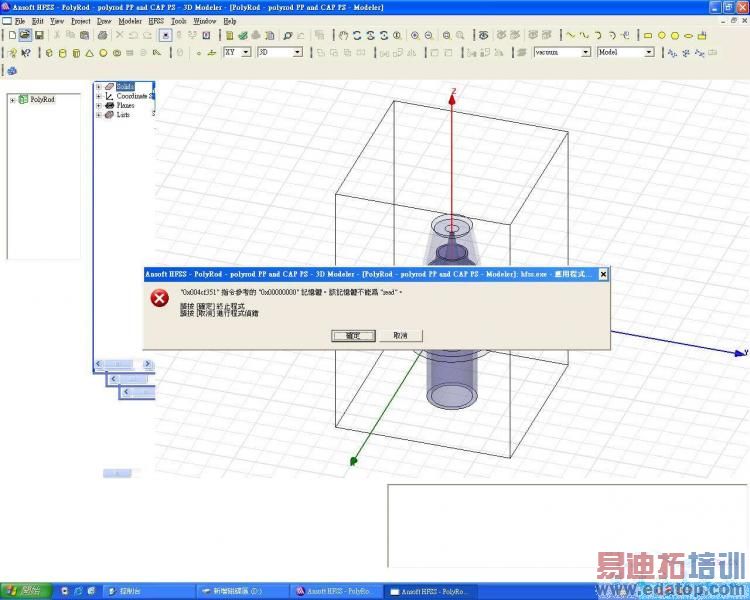
Task: Click the show/hide objects eye icon
Action: pos(484,35)
